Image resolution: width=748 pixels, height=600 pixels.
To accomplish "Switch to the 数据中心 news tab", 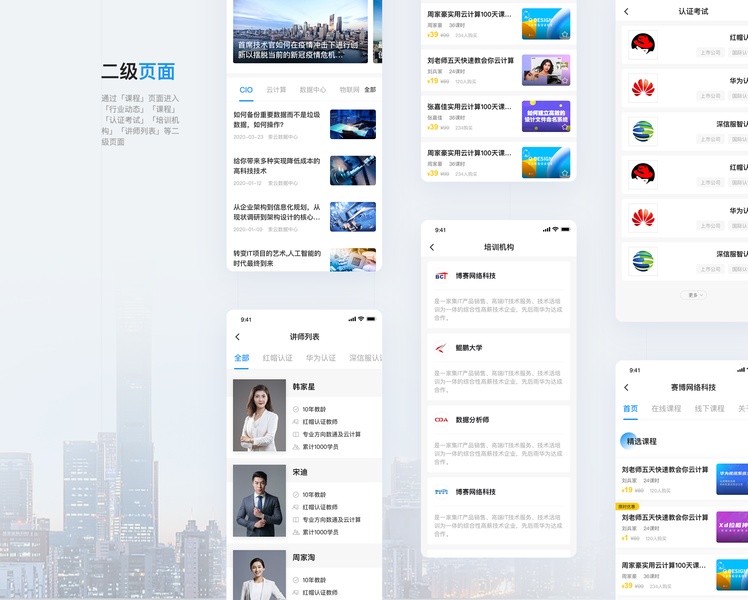I will (313, 90).
